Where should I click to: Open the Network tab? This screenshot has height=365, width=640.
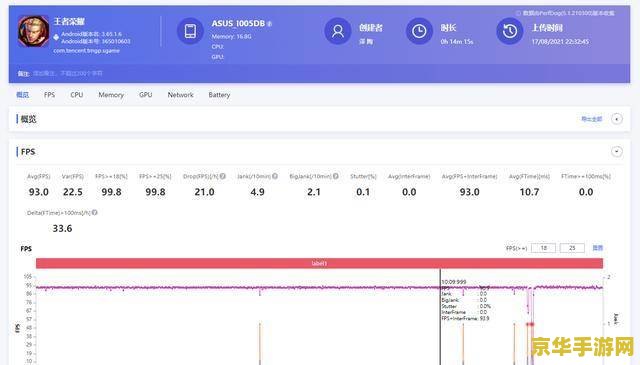[x=180, y=95]
